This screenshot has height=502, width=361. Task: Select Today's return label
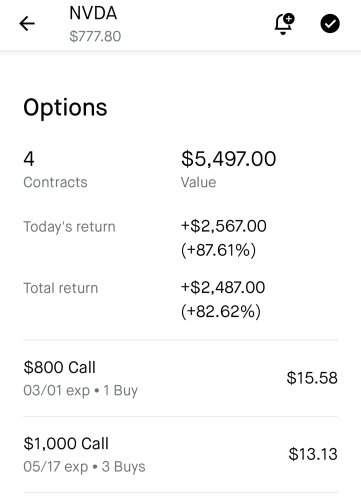pyautogui.click(x=69, y=227)
